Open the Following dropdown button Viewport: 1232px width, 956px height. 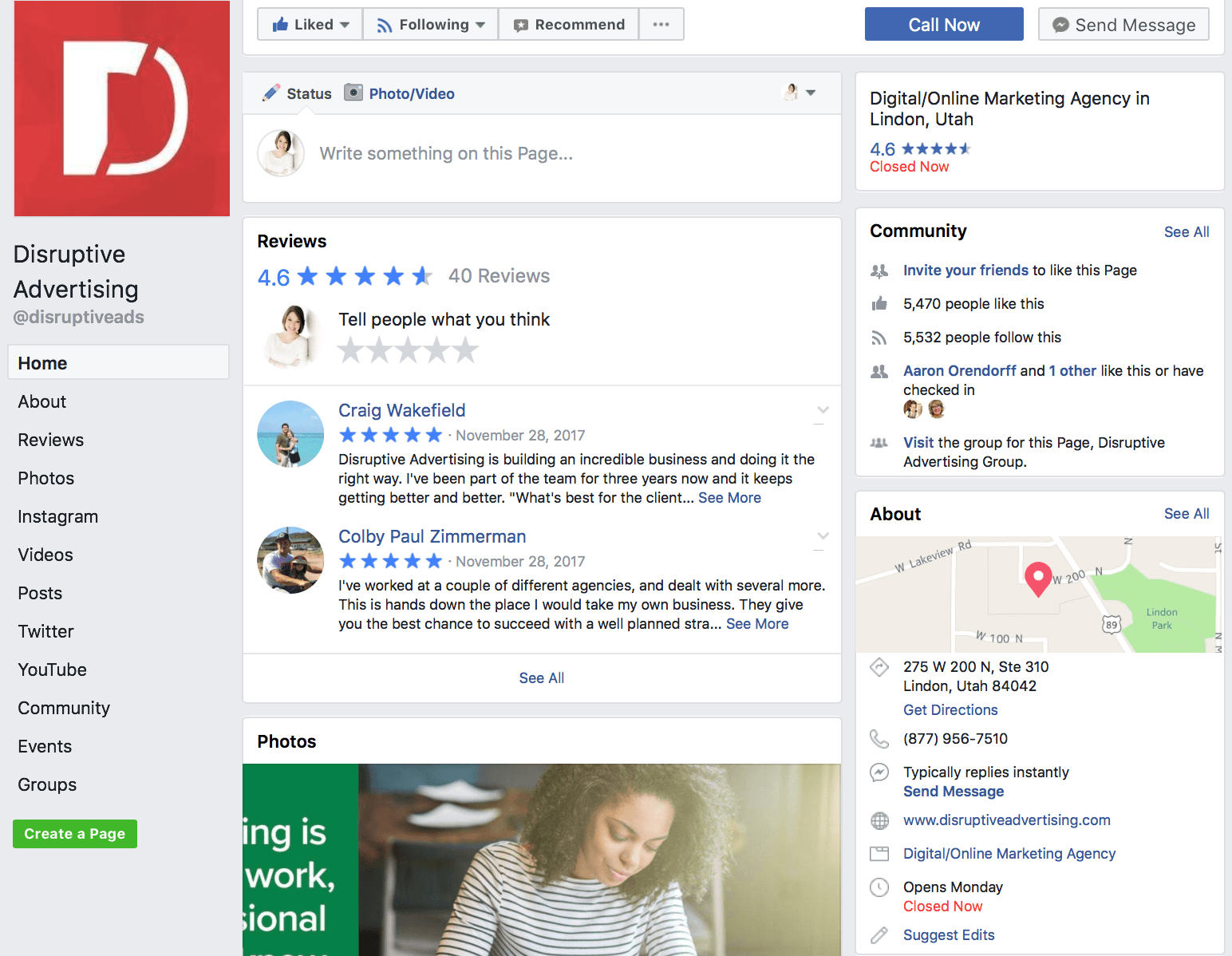(431, 24)
